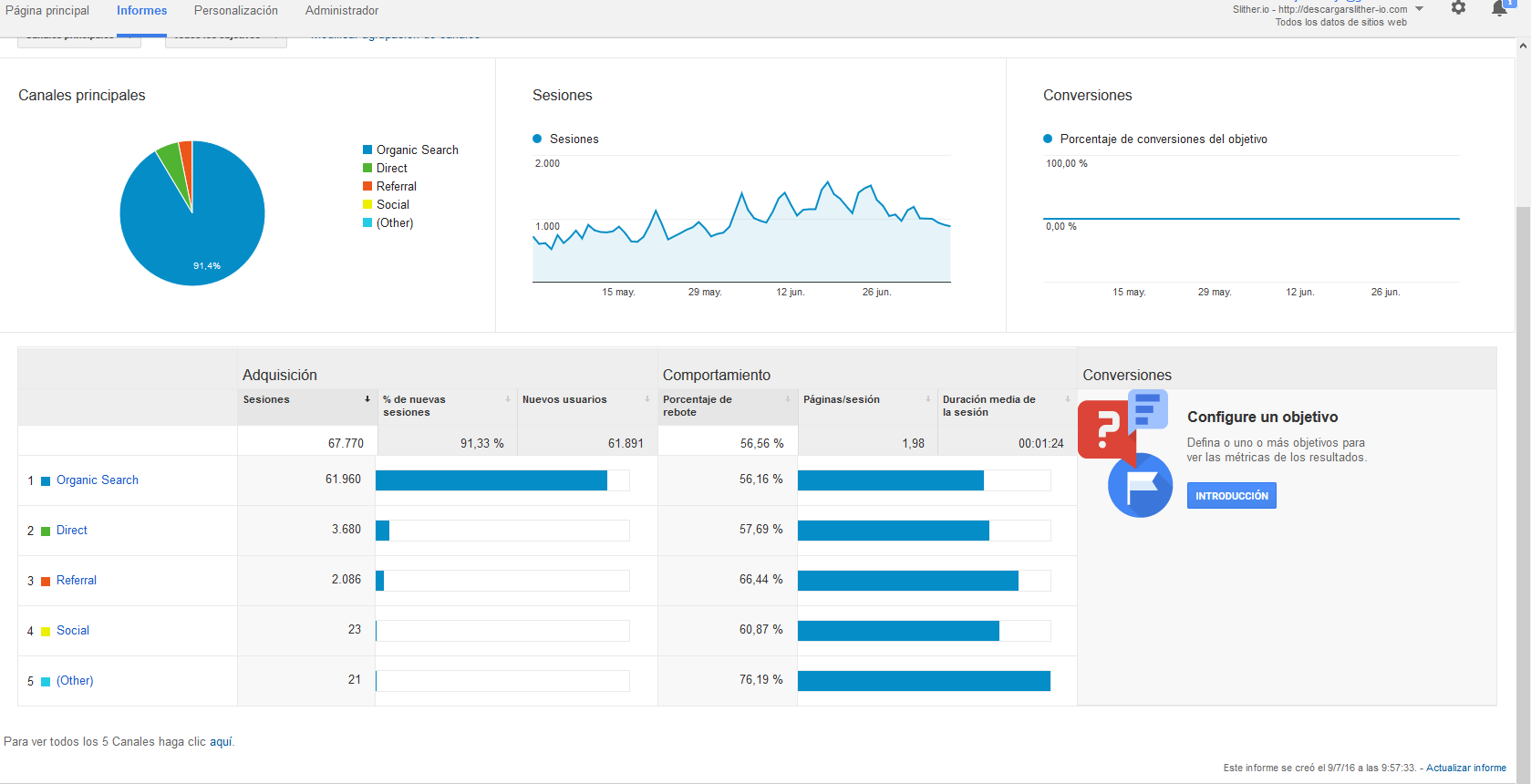This screenshot has height=784, width=1531.
Task: Click the (Other) bounce rate bar
Action: (924, 681)
